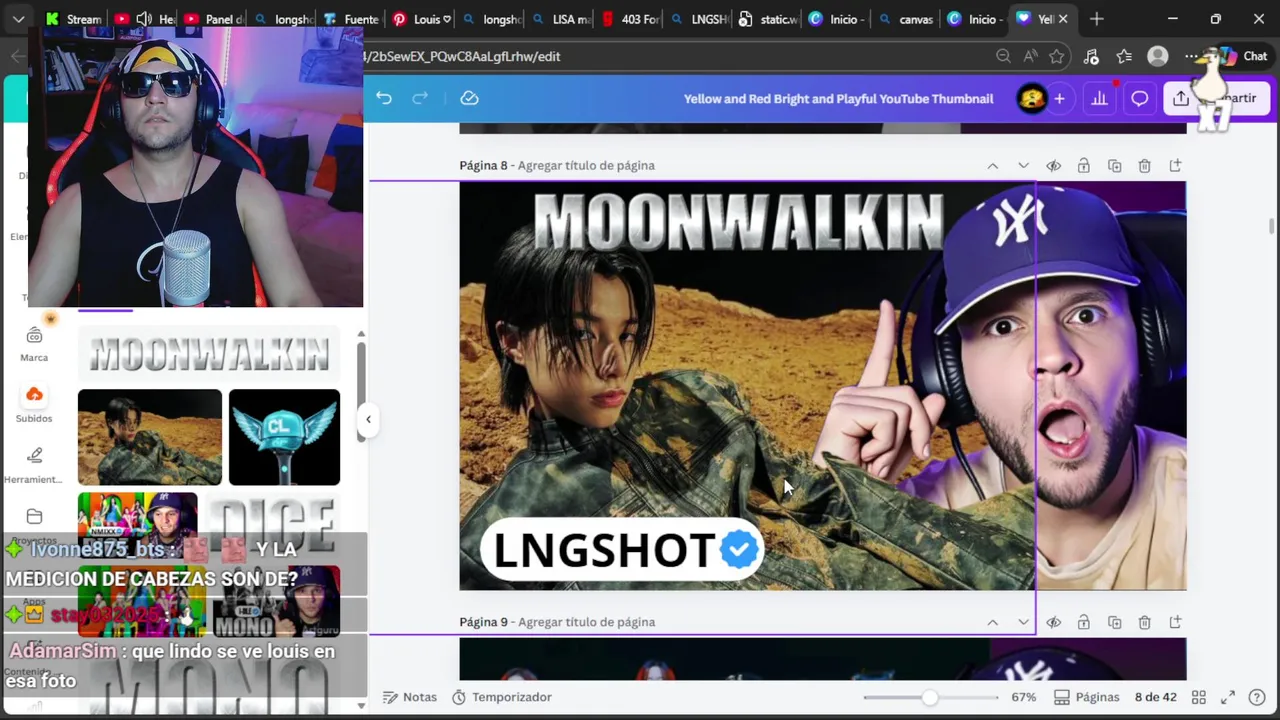Open the Marca brand kit panel
Viewport: 1280px width, 720px height.
click(x=34, y=344)
